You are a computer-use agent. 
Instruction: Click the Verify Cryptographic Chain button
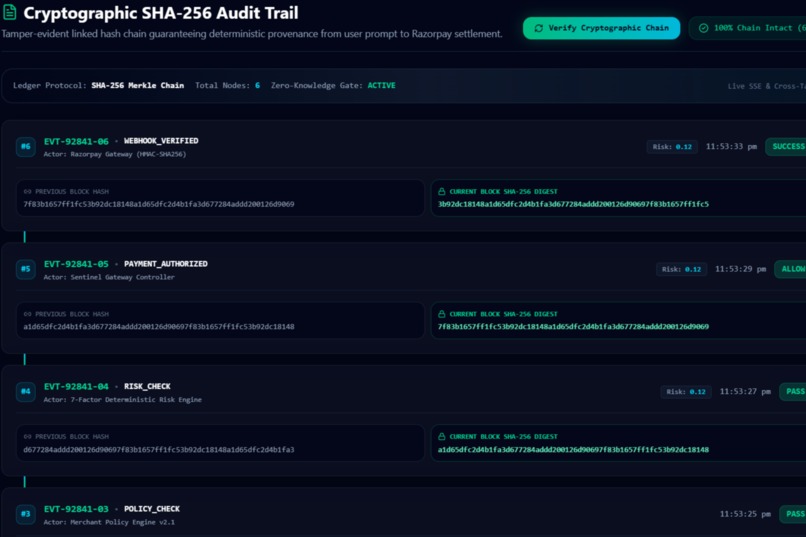coord(601,28)
